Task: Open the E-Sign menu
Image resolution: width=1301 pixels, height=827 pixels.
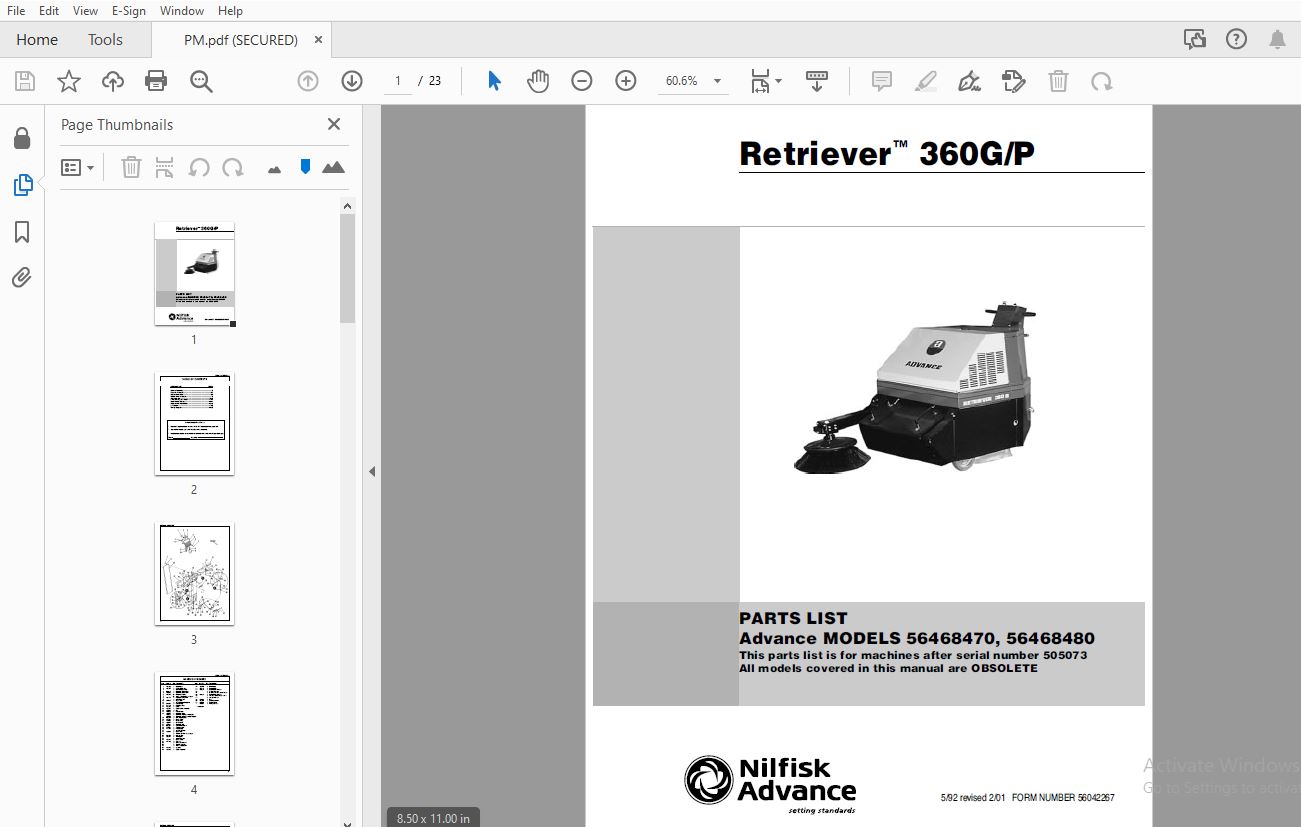Action: (x=129, y=10)
